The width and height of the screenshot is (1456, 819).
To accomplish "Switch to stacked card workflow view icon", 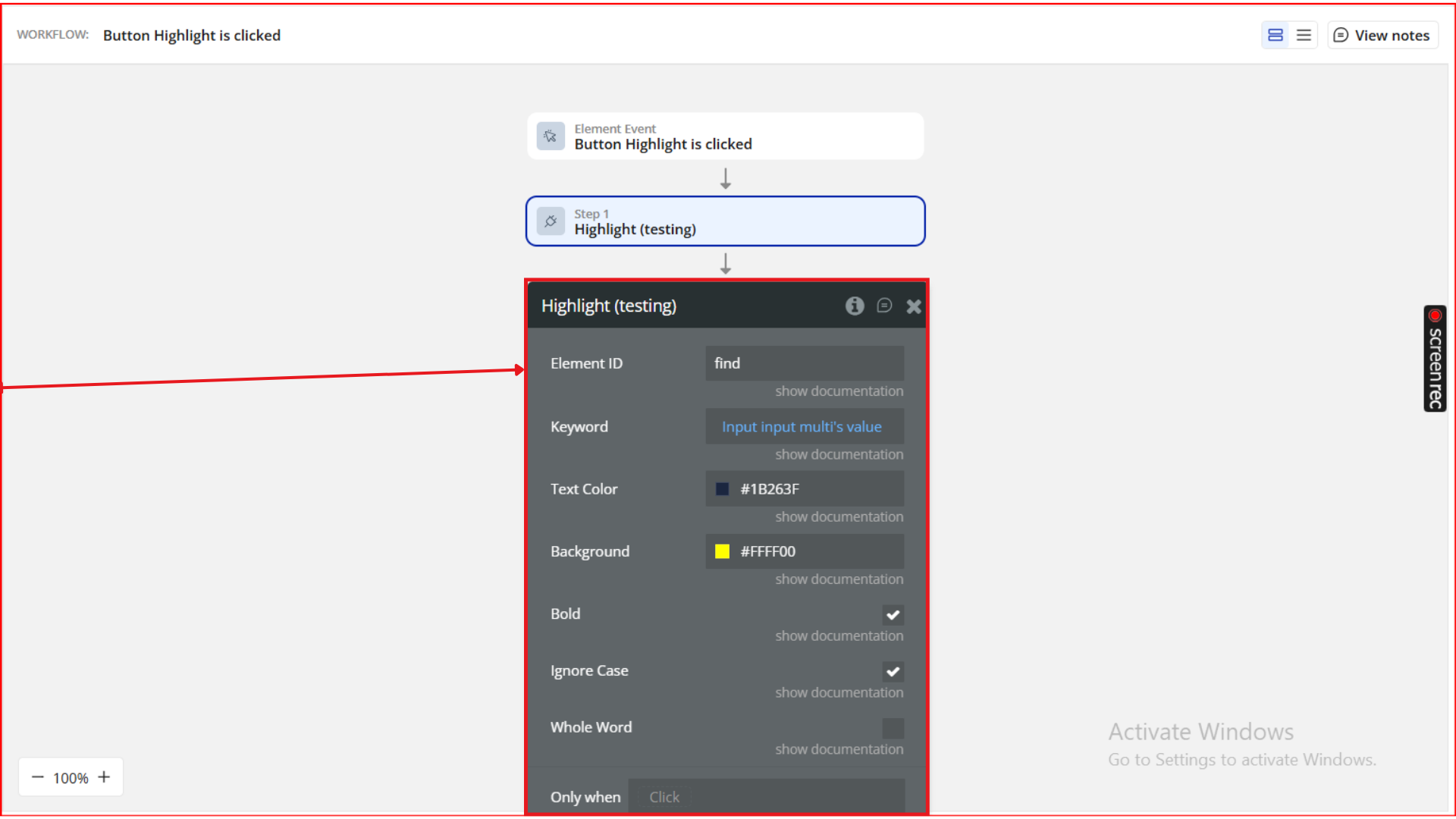I will pos(1276,35).
